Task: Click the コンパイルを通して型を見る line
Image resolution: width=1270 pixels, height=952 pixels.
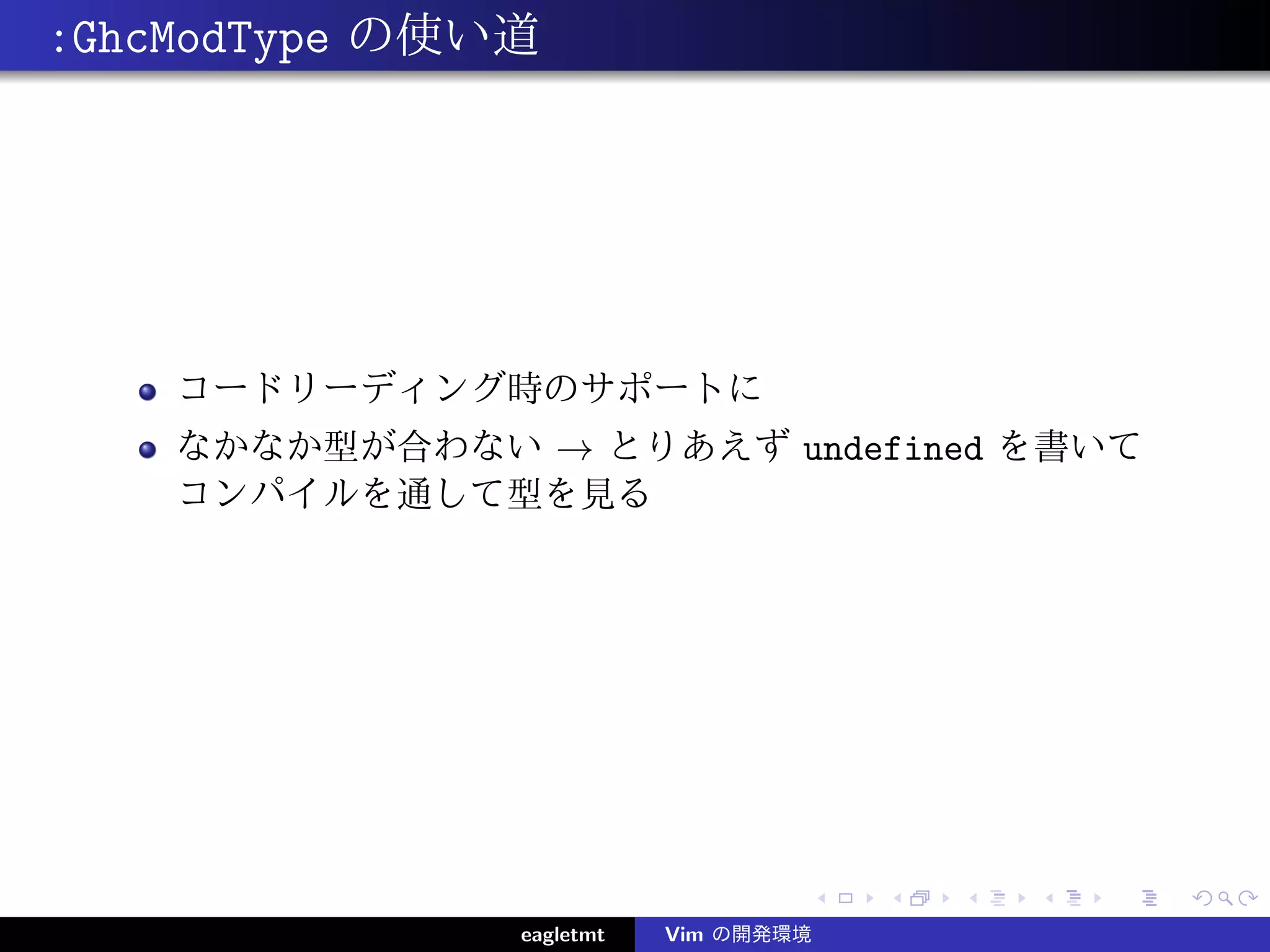Action: (414, 494)
